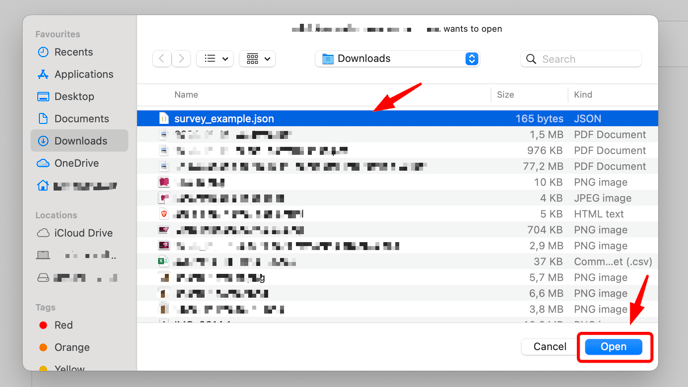Sort files by the Size column header
This screenshot has height=387, width=688.
click(505, 95)
